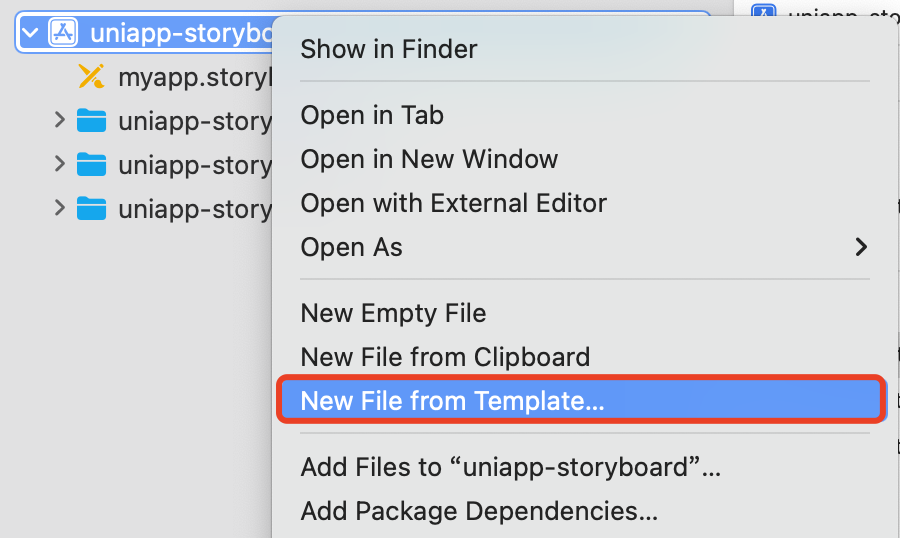900x538 pixels.
Task: Choose Show in Finder
Action: [x=389, y=49]
